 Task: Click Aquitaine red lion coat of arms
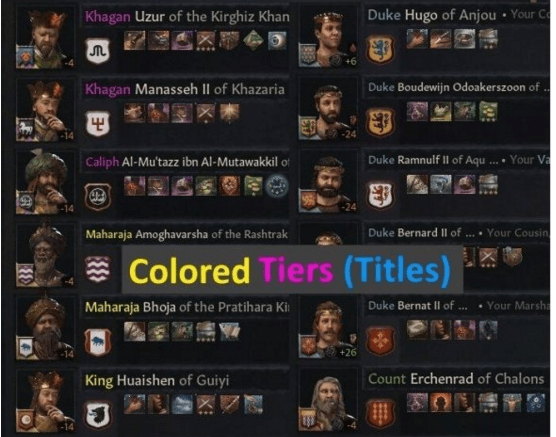pyautogui.click(x=380, y=195)
